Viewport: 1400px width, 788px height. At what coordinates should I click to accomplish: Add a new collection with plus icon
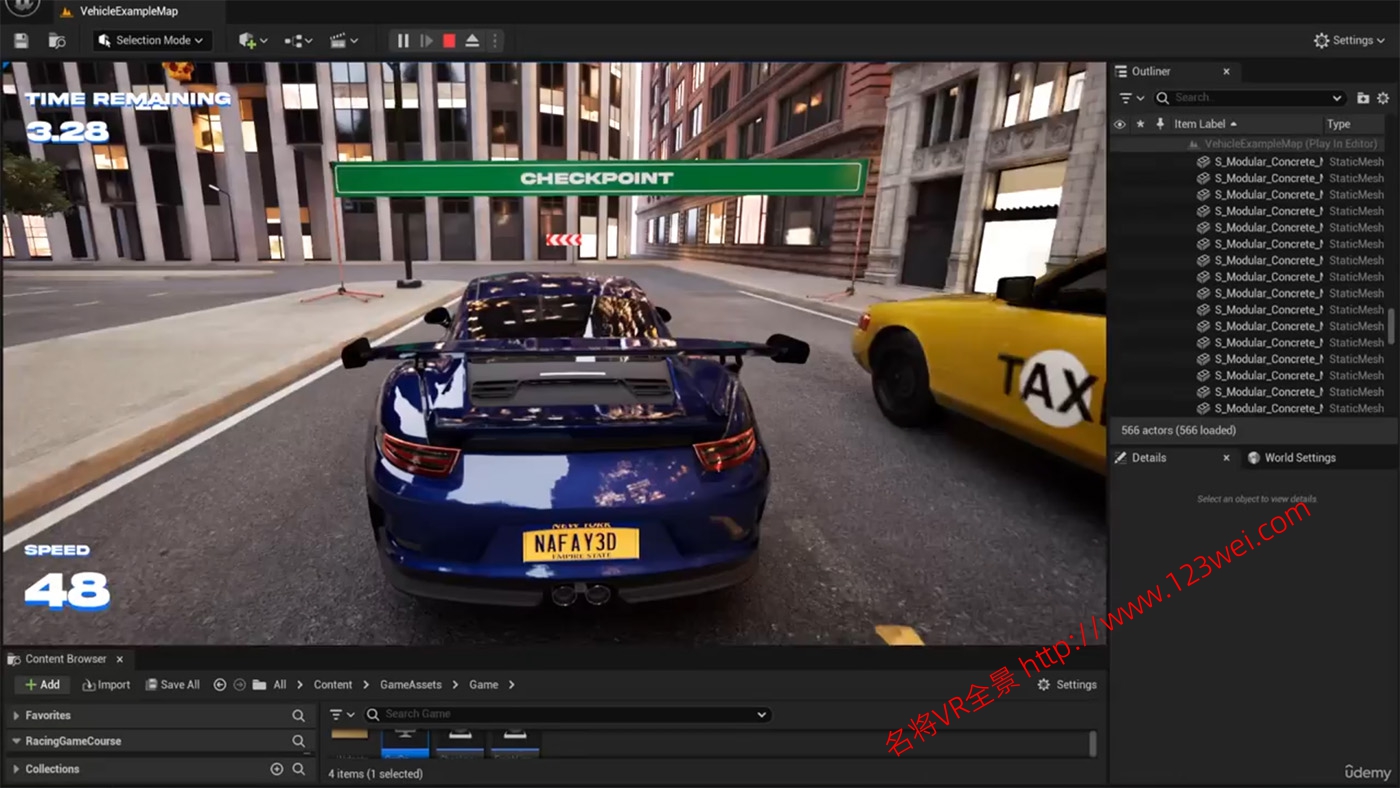(277, 769)
